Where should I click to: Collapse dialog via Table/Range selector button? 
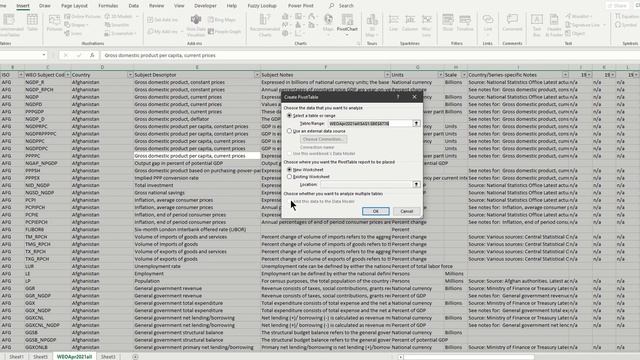pos(416,123)
